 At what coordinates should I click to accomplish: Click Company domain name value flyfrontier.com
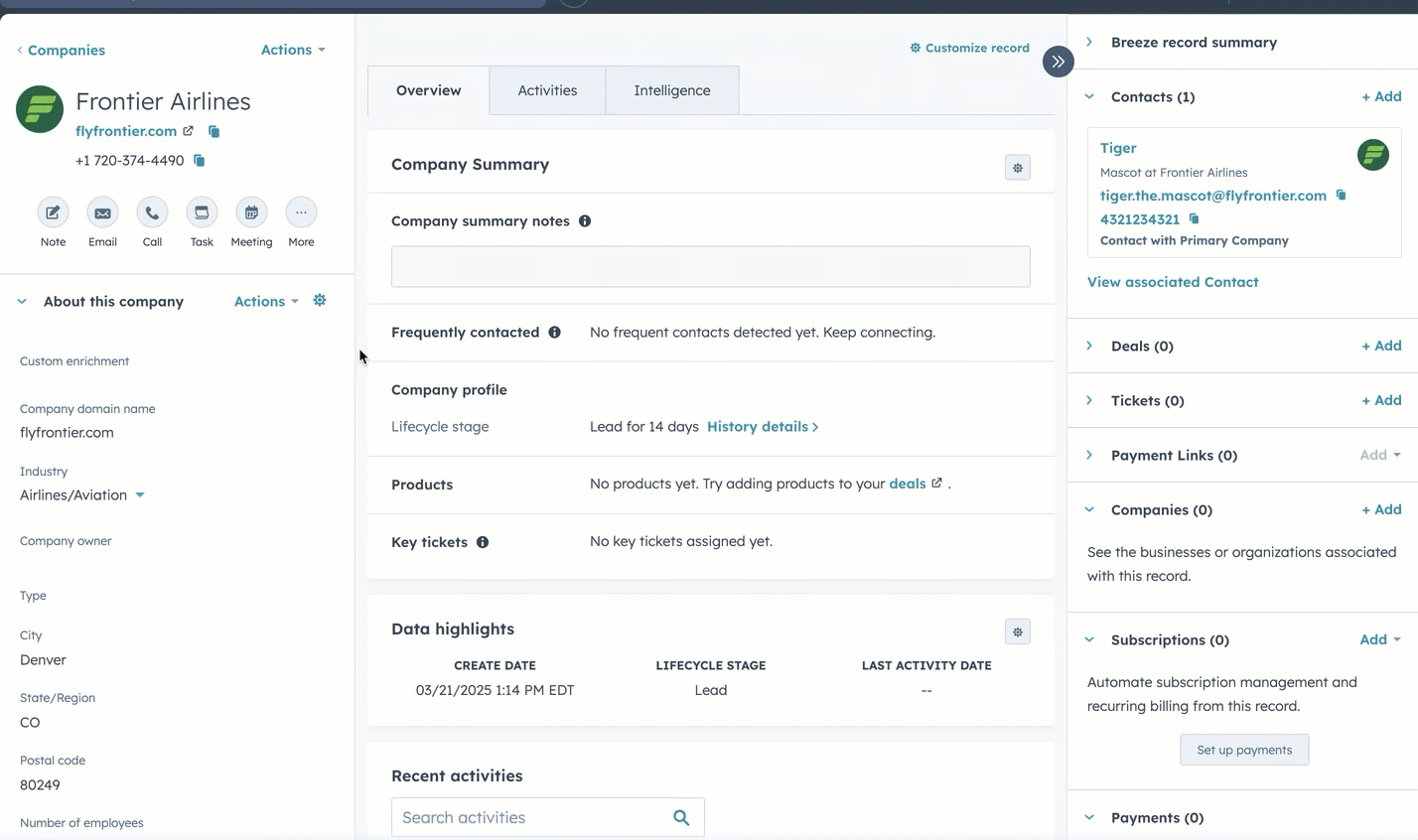67,433
